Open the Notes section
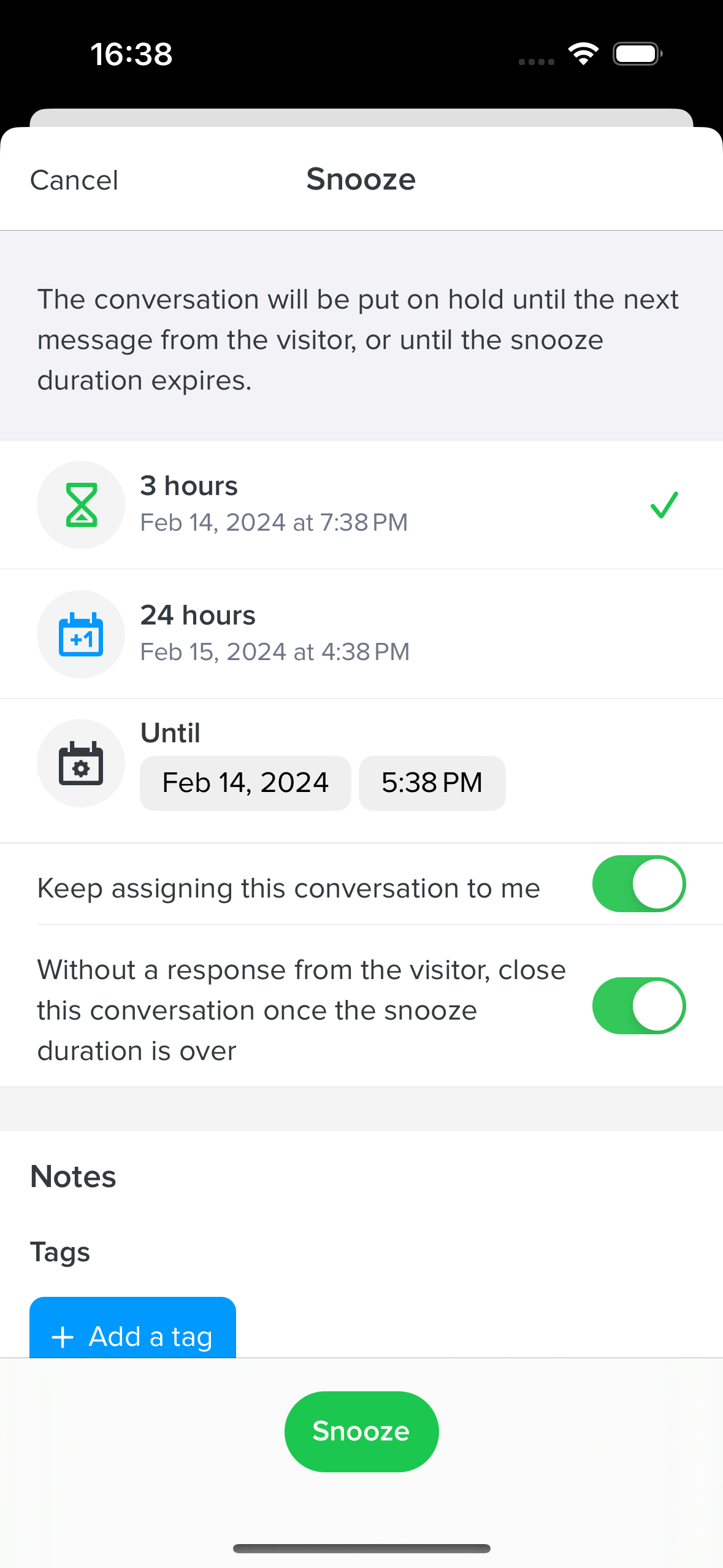 tap(74, 1177)
